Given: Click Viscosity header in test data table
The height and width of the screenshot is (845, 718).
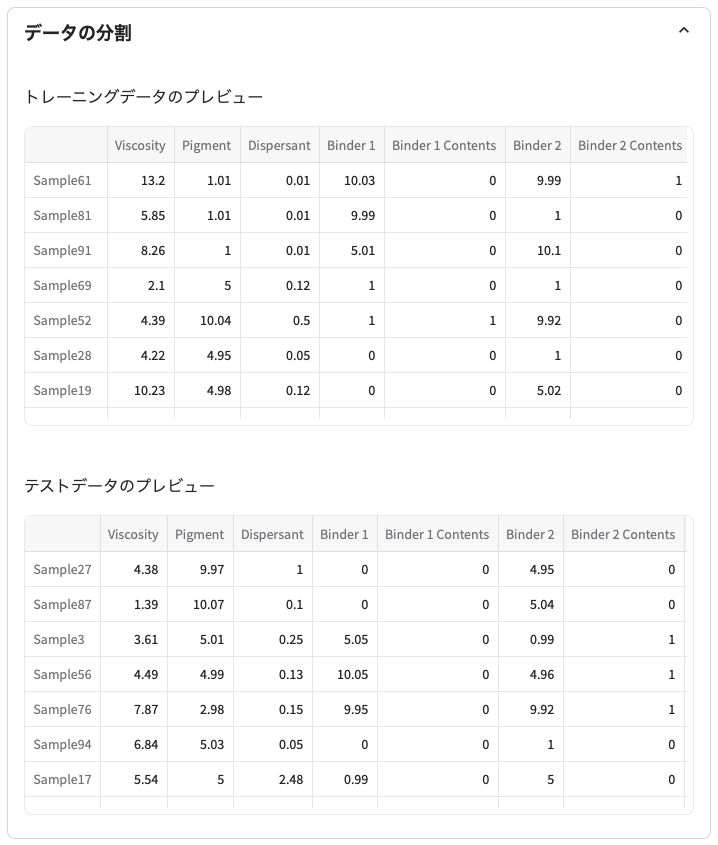Looking at the screenshot, I should coord(133,534).
